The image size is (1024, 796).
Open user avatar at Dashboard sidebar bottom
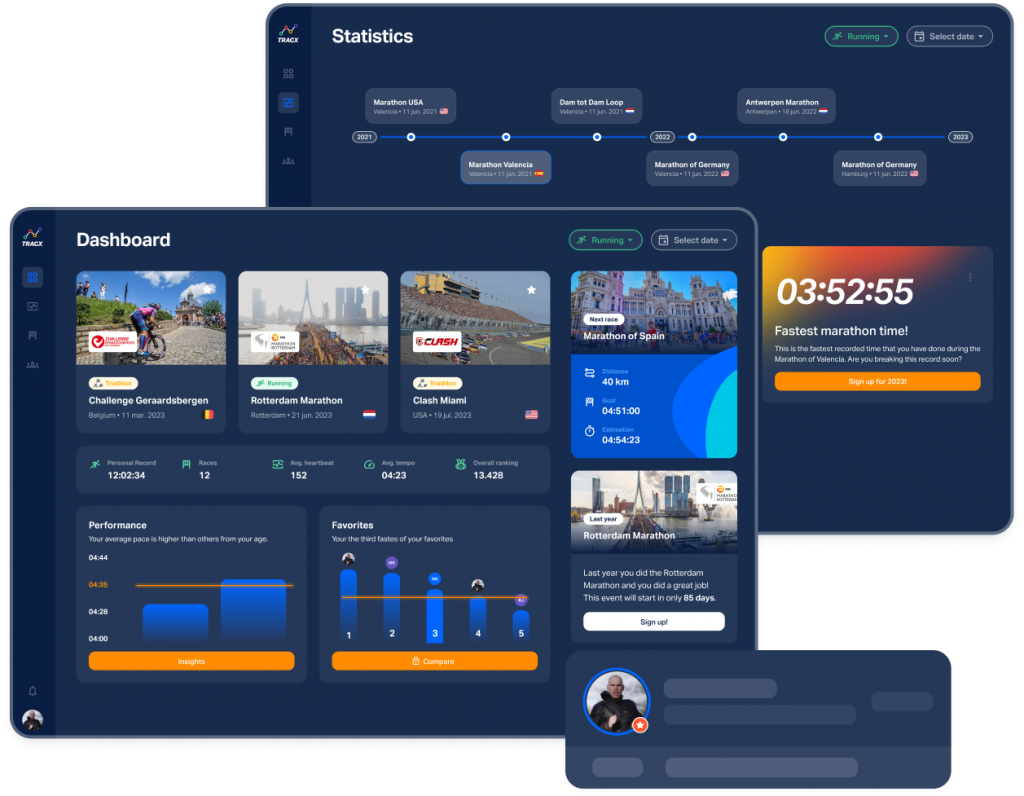click(x=32, y=719)
